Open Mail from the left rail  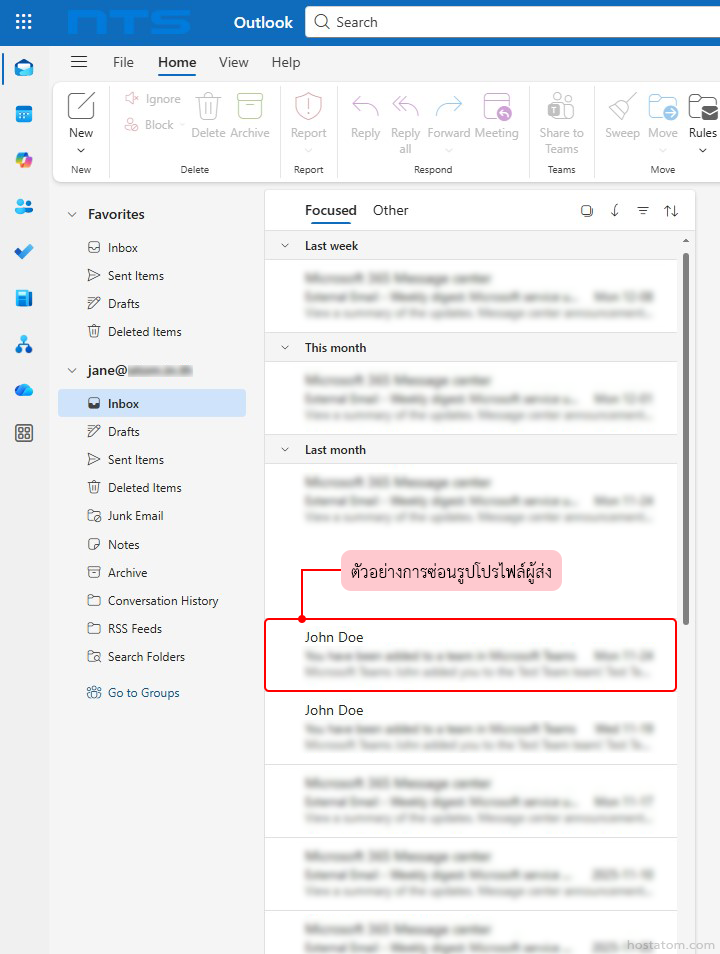[x=24, y=68]
